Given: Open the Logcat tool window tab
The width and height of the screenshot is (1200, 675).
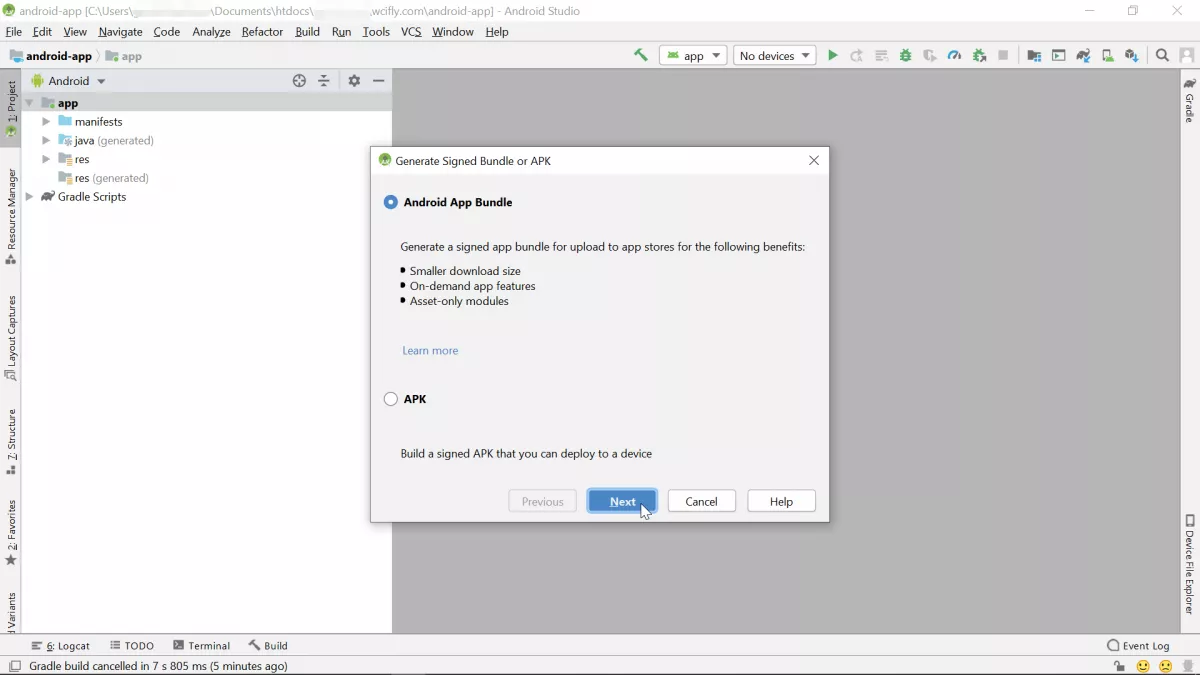Looking at the screenshot, I should 60,646.
